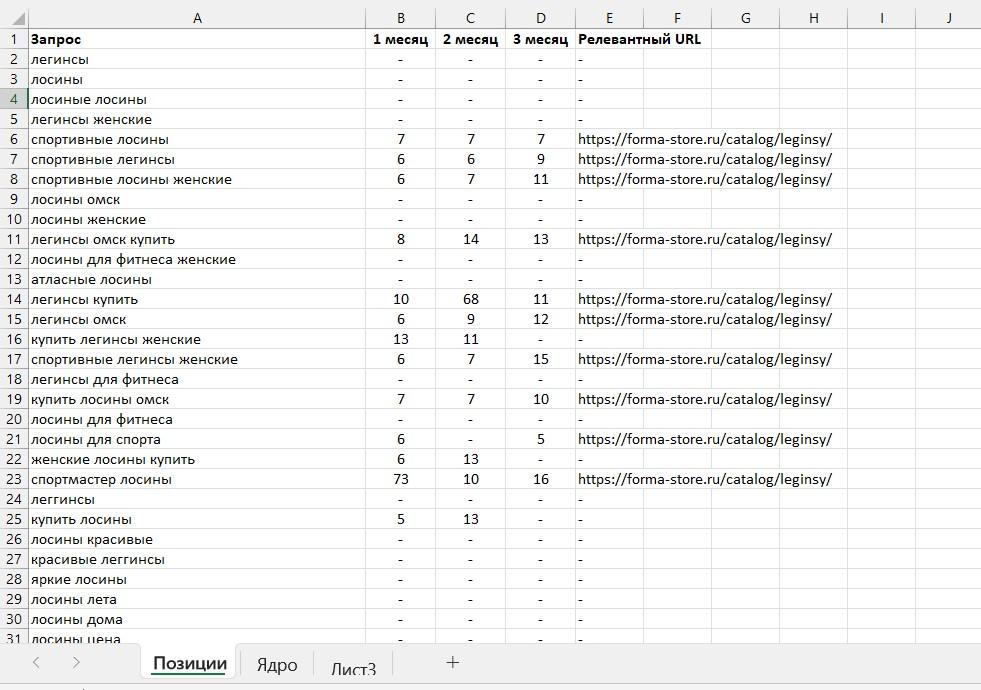
Task: Open URL in the спортмастер лосины row
Action: tap(704, 480)
